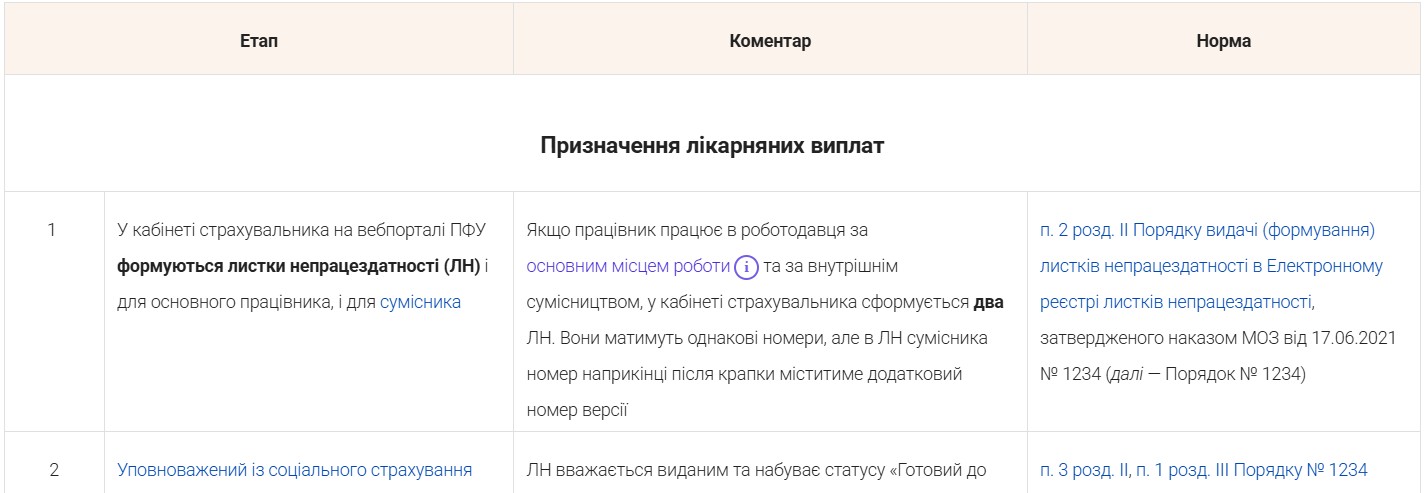This screenshot has width=1426, height=493.
Task: Open the сумісника link in step 1
Action: coord(420,302)
